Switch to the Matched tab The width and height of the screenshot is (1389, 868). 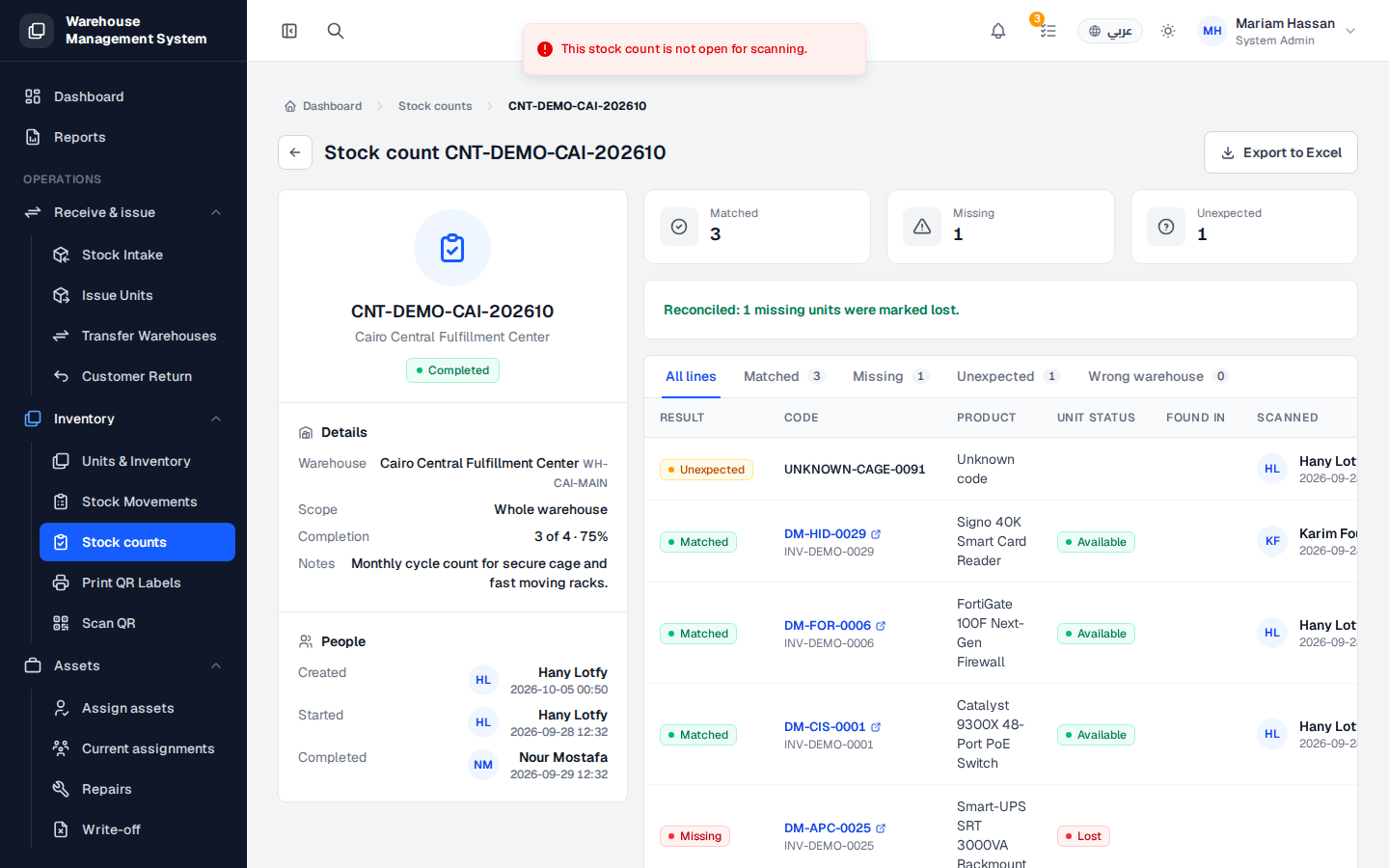783,376
